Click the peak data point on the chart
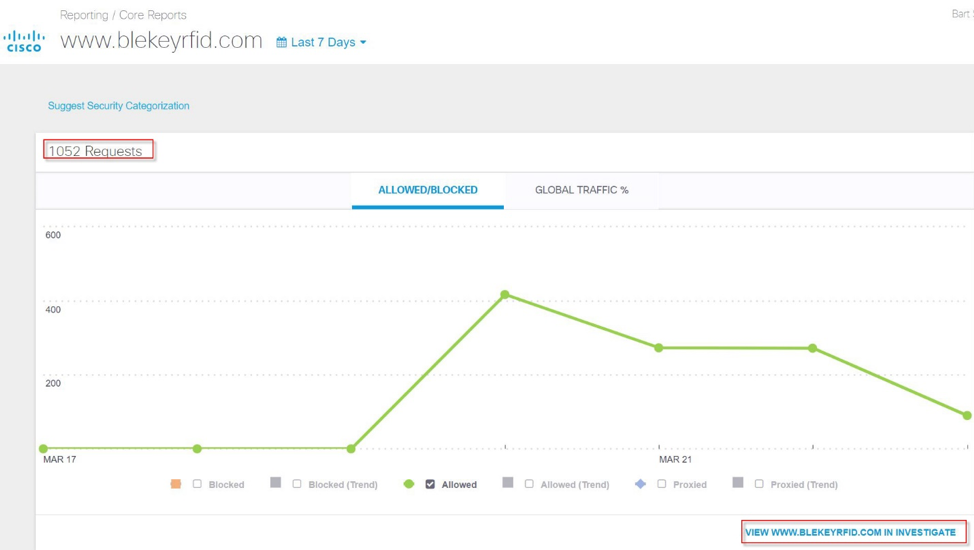 pos(505,295)
